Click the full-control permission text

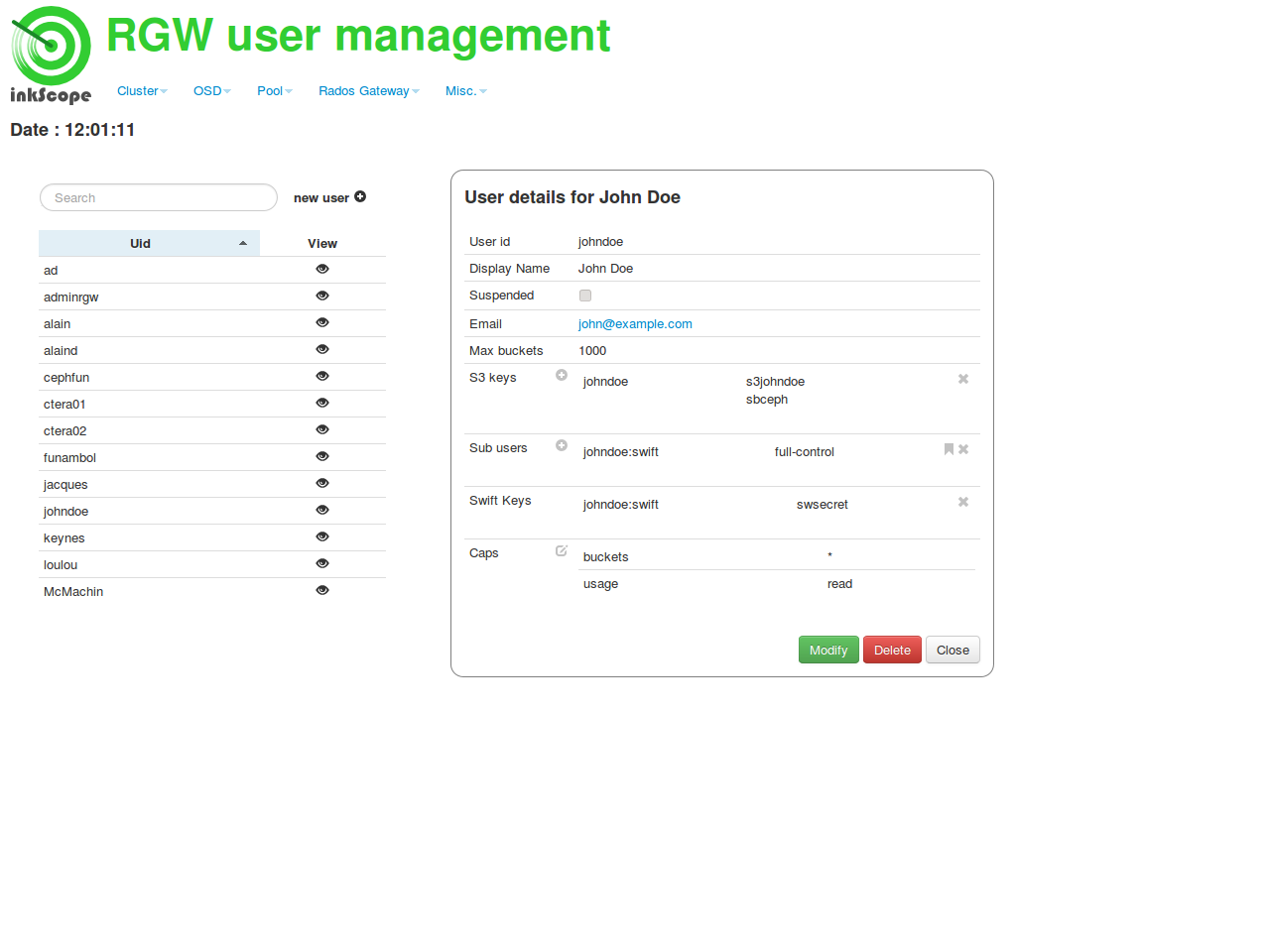click(805, 451)
